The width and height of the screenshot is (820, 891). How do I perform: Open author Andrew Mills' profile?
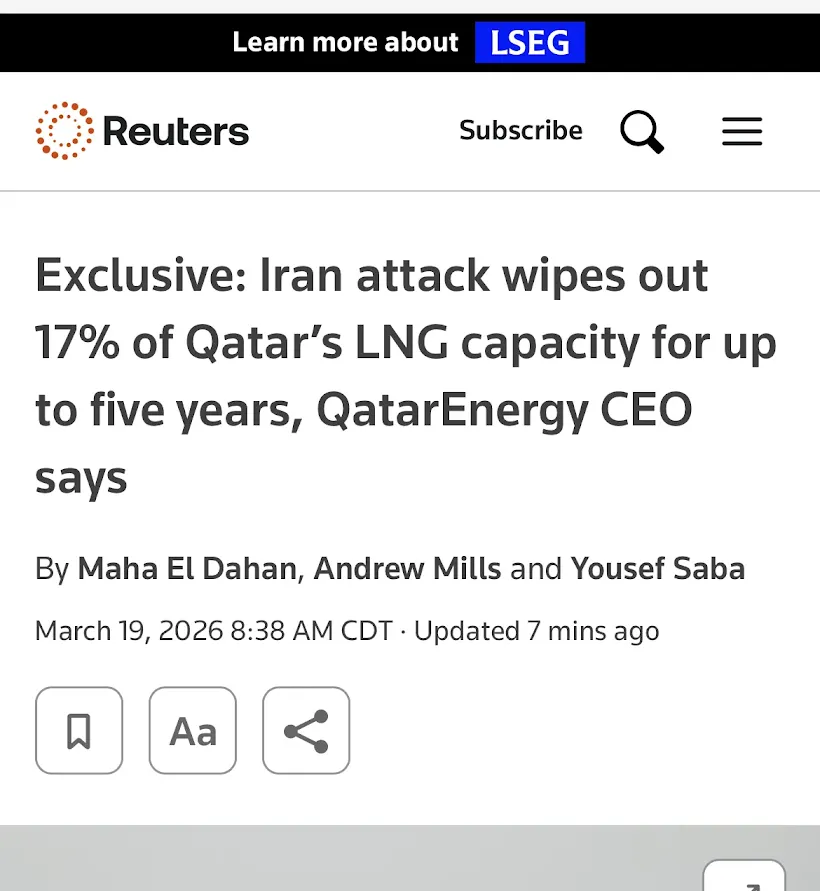coord(407,569)
